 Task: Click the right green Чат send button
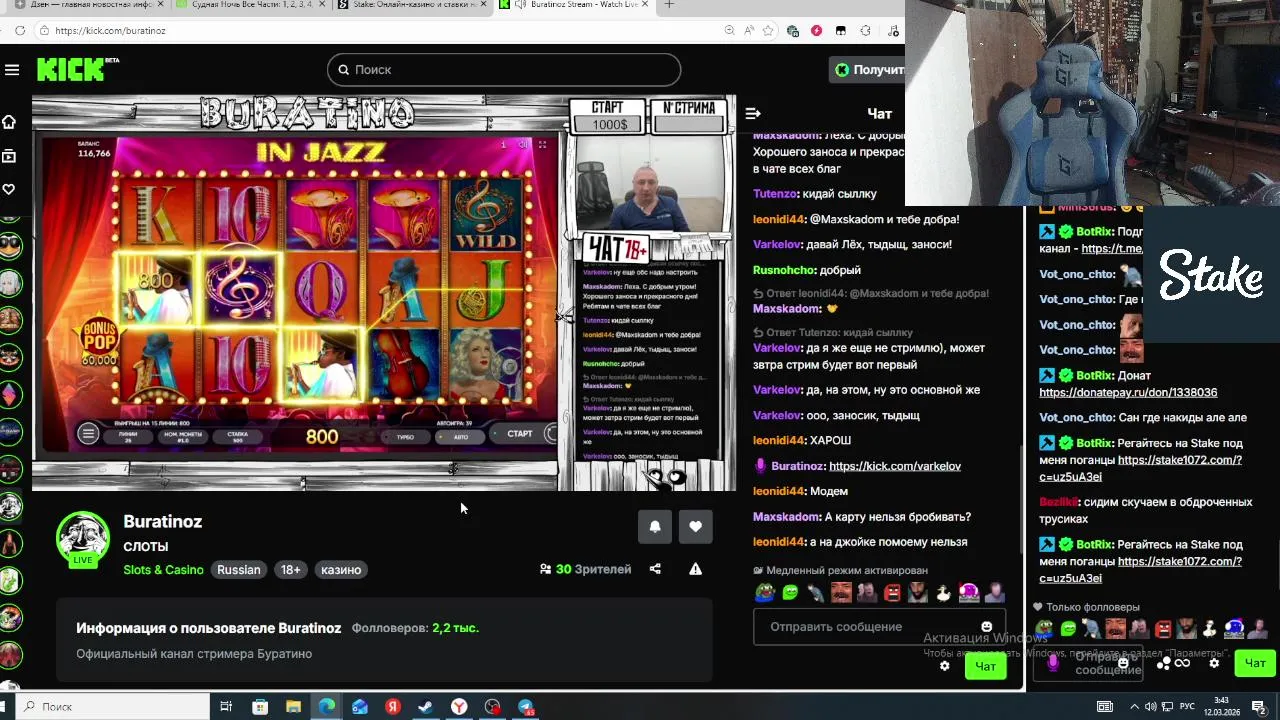(1254, 663)
